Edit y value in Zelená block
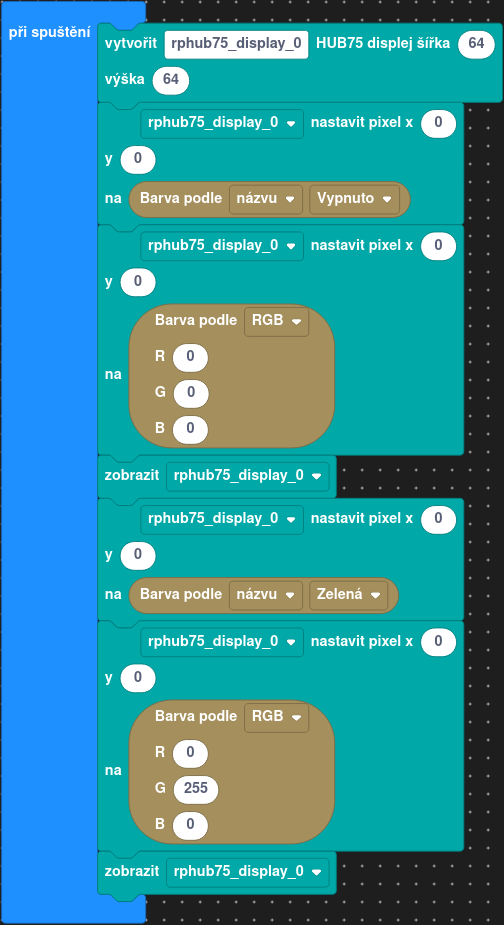The width and height of the screenshot is (504, 925). click(x=138, y=556)
